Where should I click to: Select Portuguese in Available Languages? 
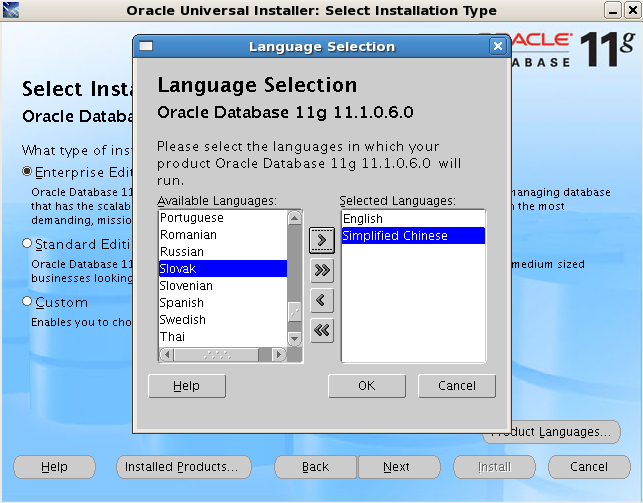click(223, 218)
